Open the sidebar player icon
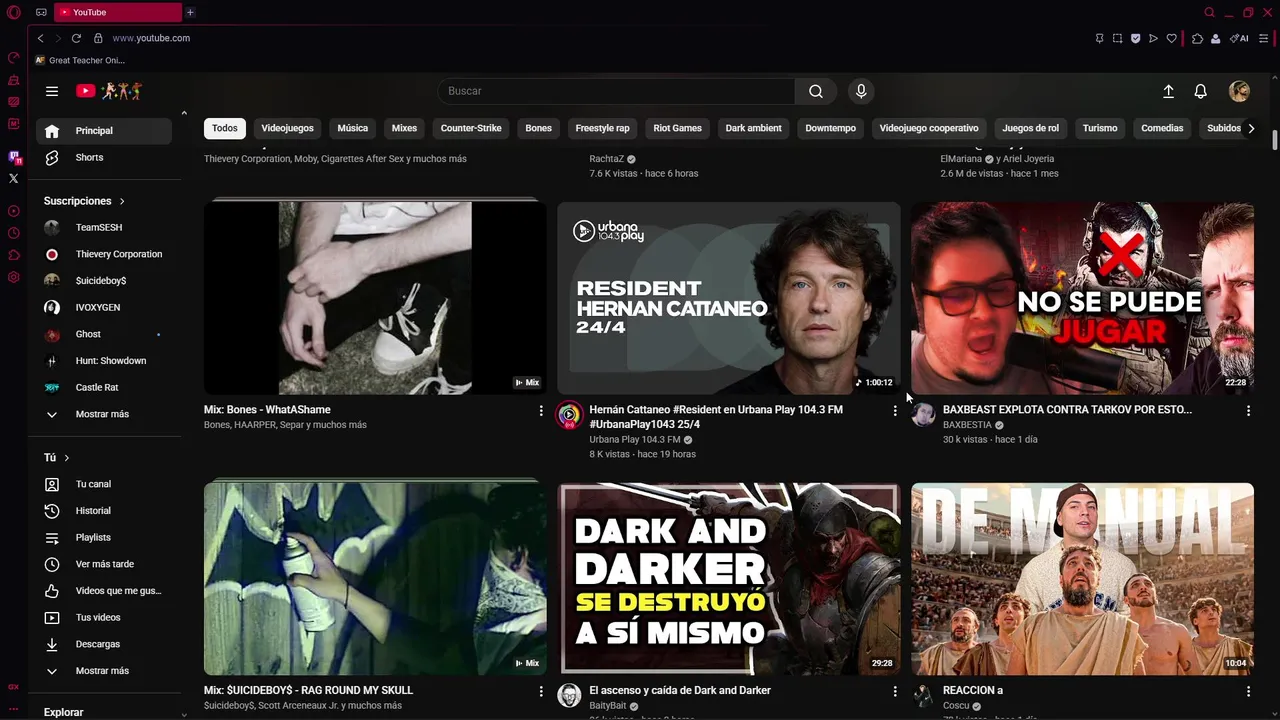This screenshot has height=720, width=1280. 14,211
